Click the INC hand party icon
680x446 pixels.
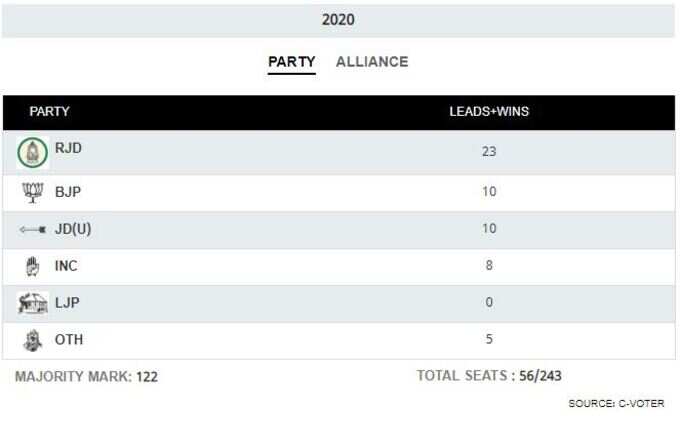pyautogui.click(x=33, y=266)
